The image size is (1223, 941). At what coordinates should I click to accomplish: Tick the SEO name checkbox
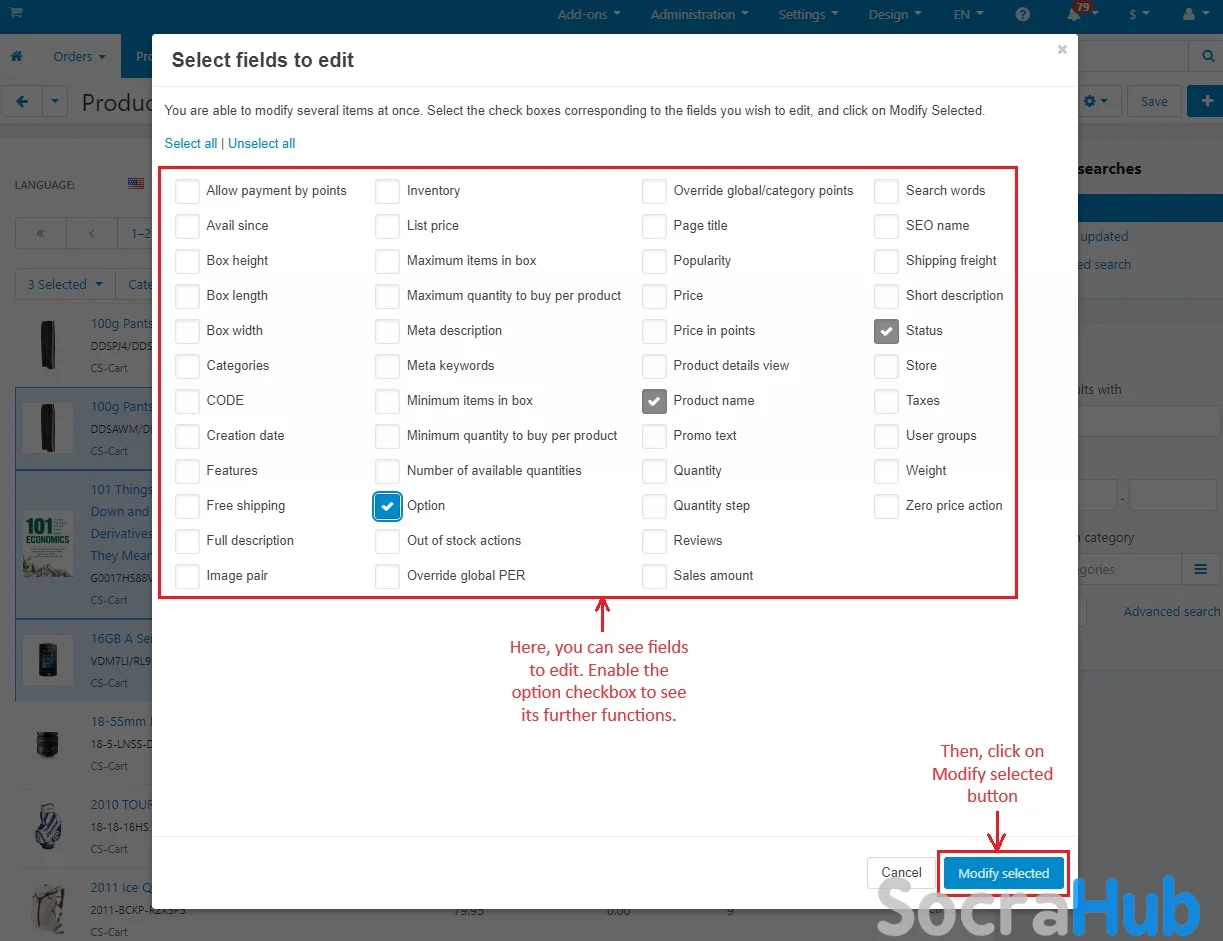point(886,226)
